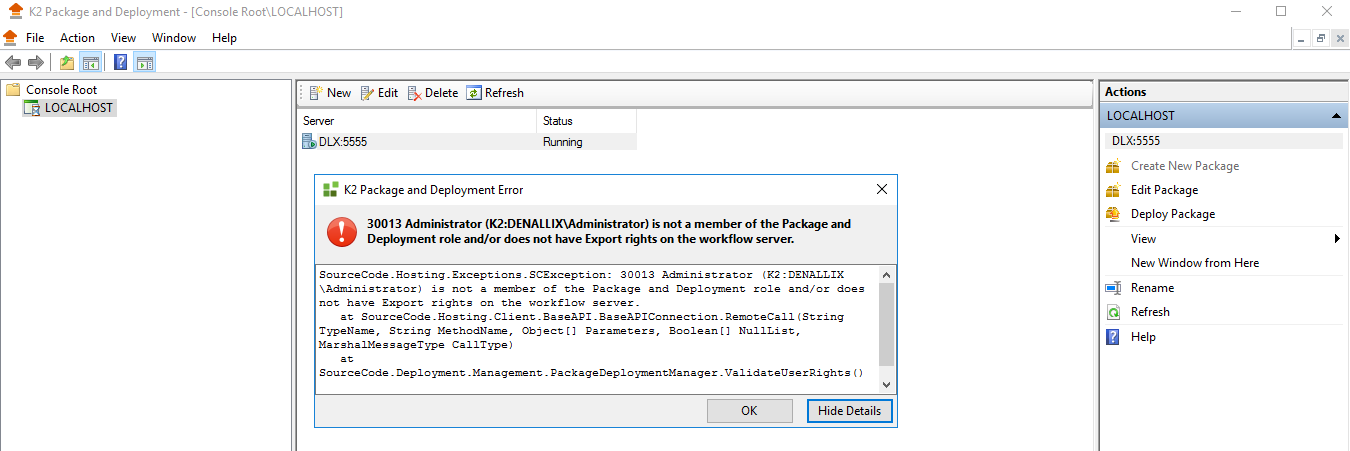Select Console Root tree node
The image size is (1350, 451).
(x=61, y=90)
